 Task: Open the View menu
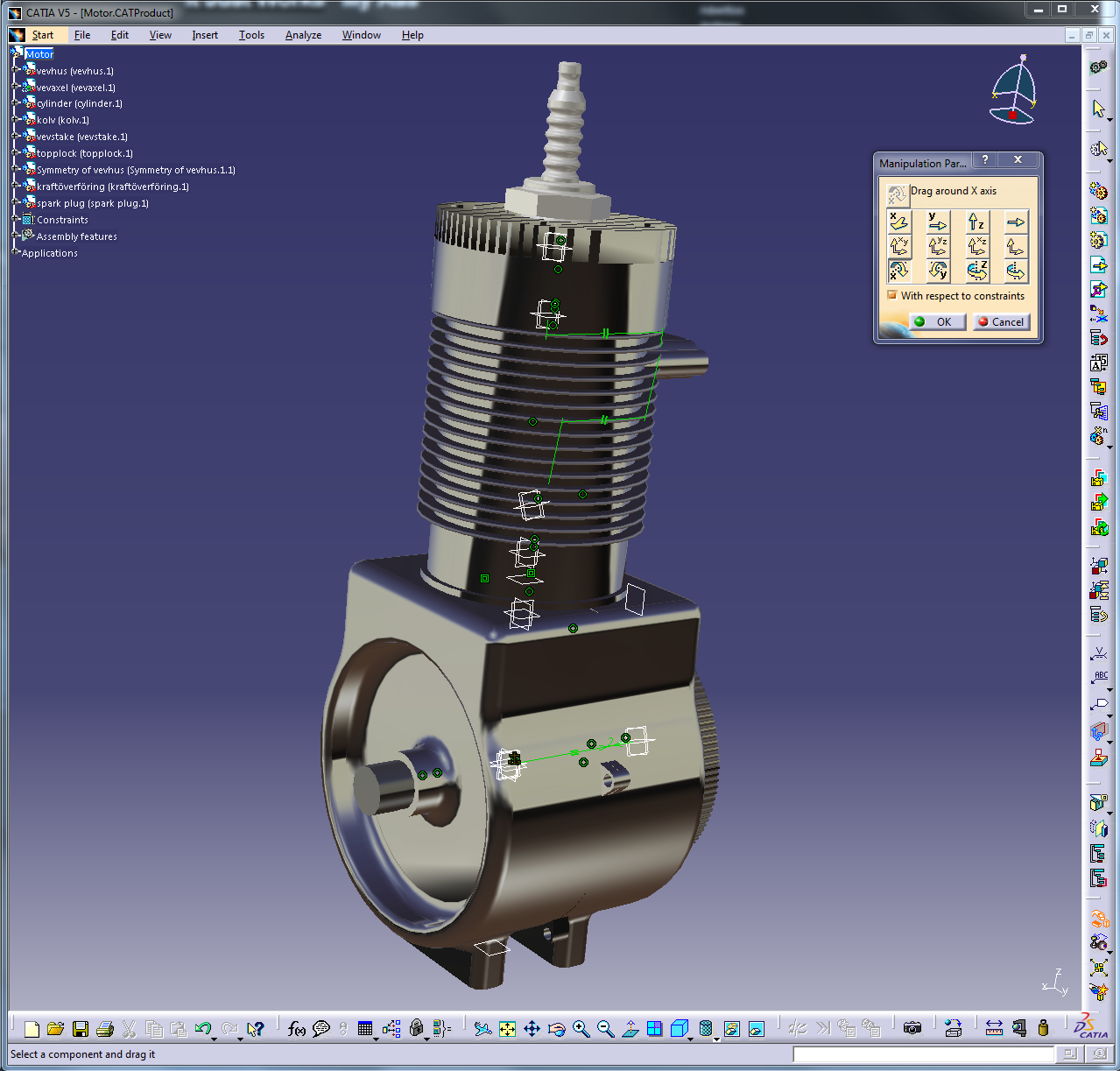[x=160, y=35]
